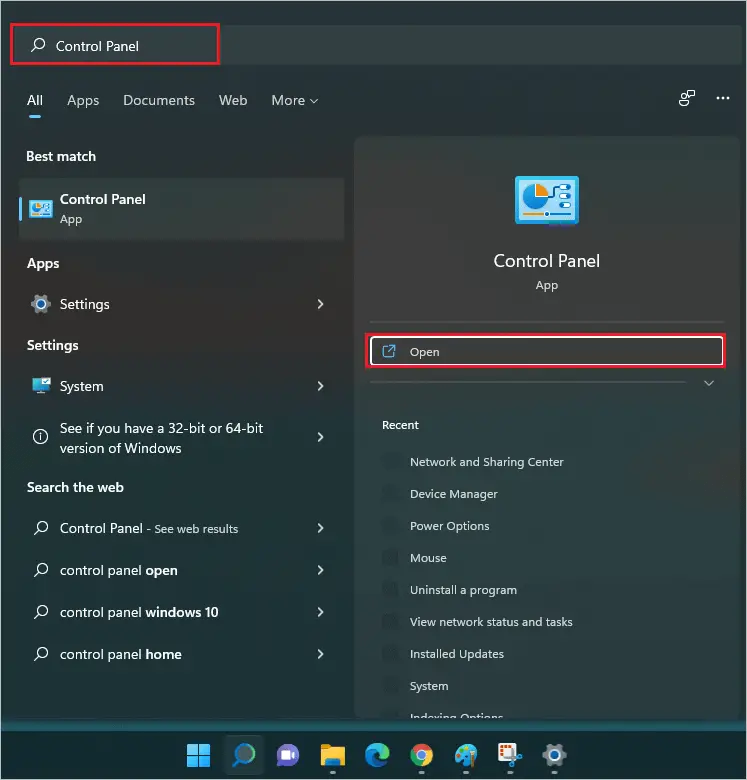Open Teams Chat from taskbar
The image size is (747, 780).
pos(288,755)
